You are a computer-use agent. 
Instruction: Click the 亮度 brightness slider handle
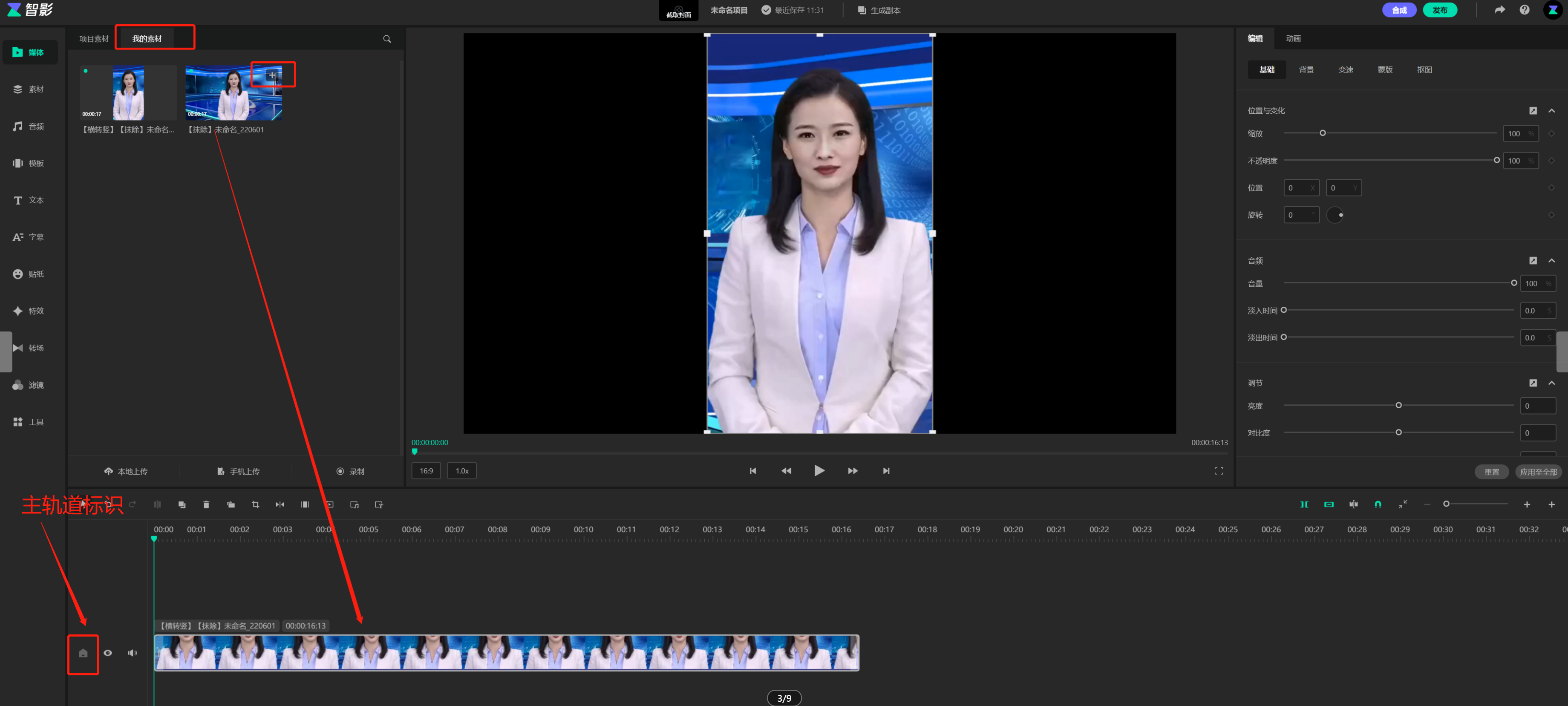pos(1398,405)
